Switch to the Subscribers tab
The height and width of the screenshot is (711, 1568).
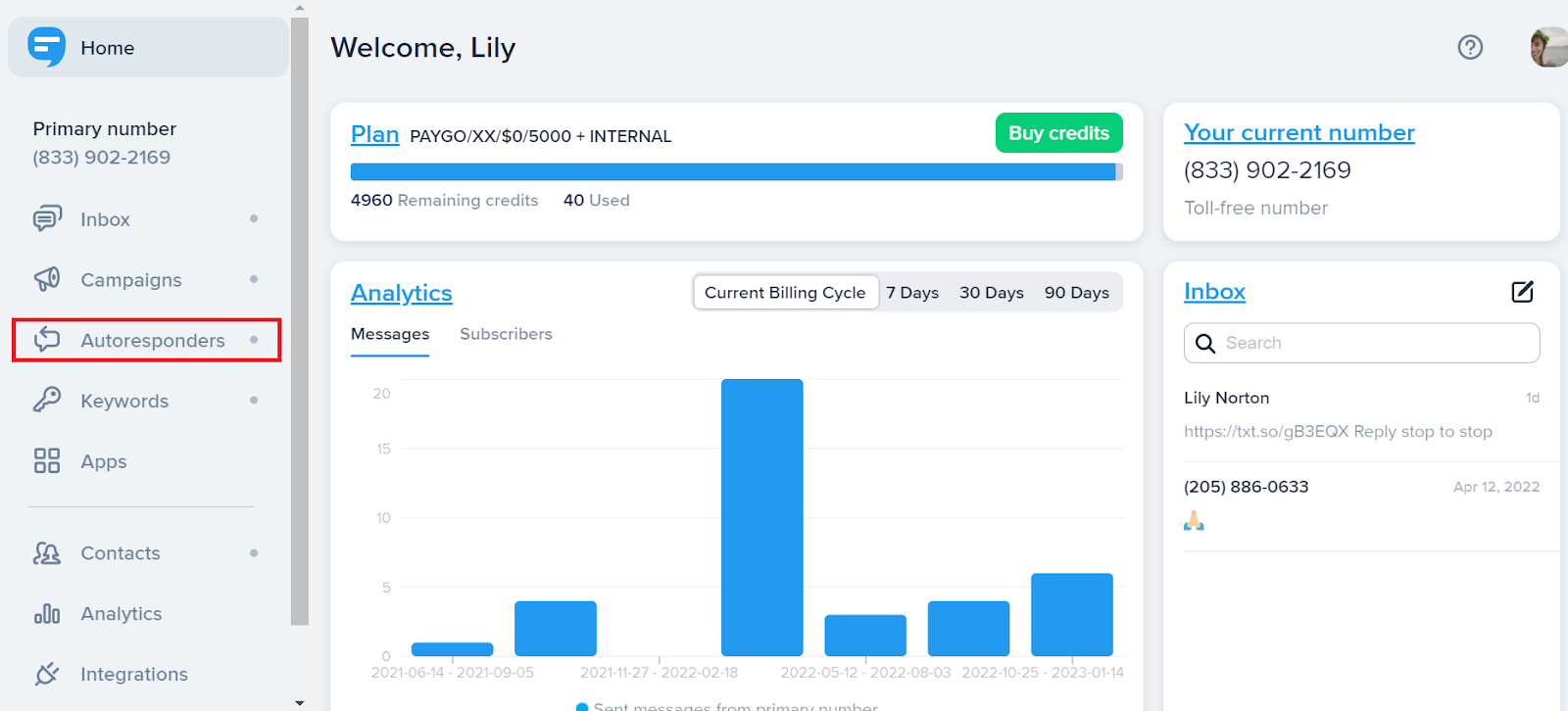point(506,334)
